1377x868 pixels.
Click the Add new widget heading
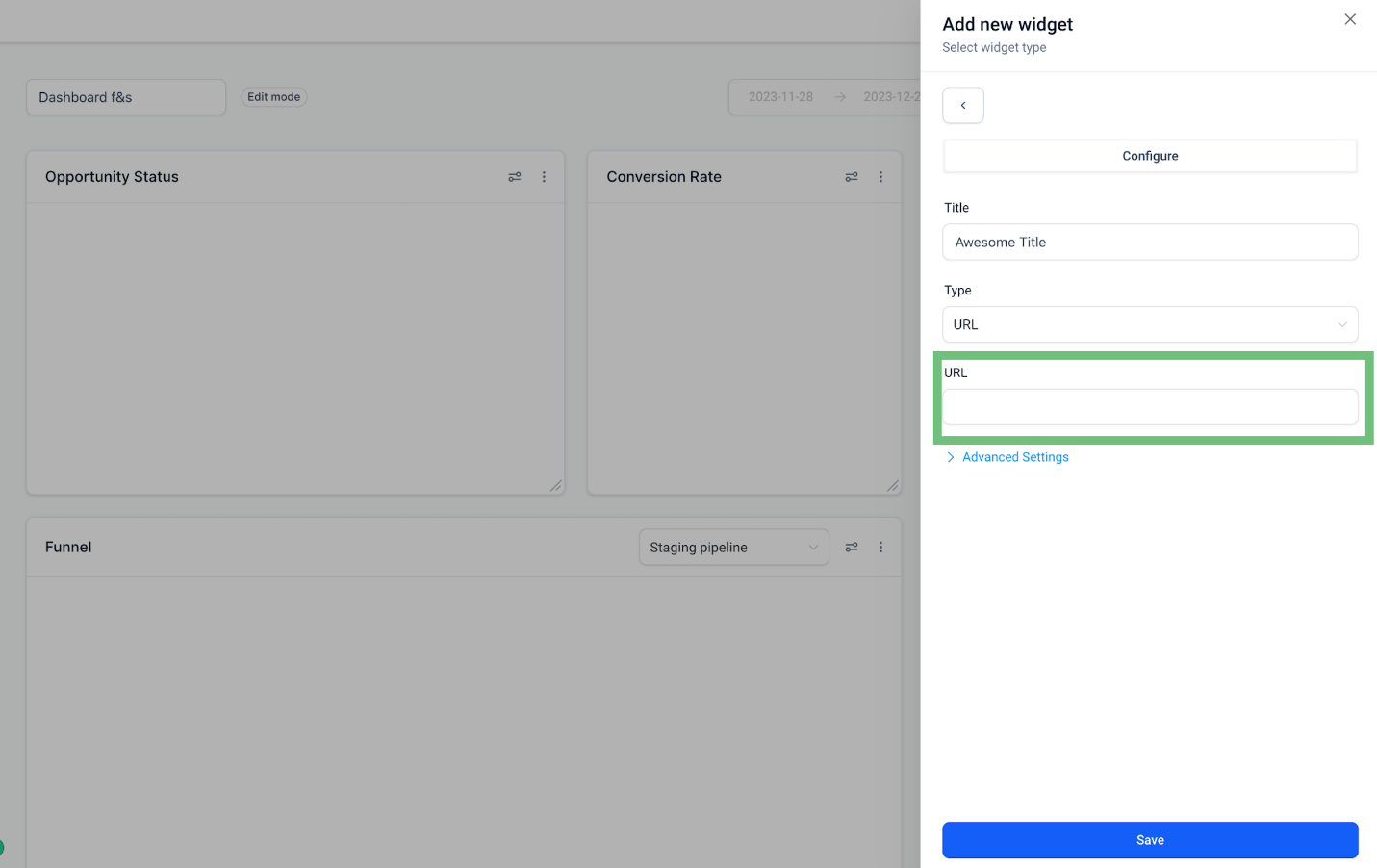pyautogui.click(x=1007, y=25)
